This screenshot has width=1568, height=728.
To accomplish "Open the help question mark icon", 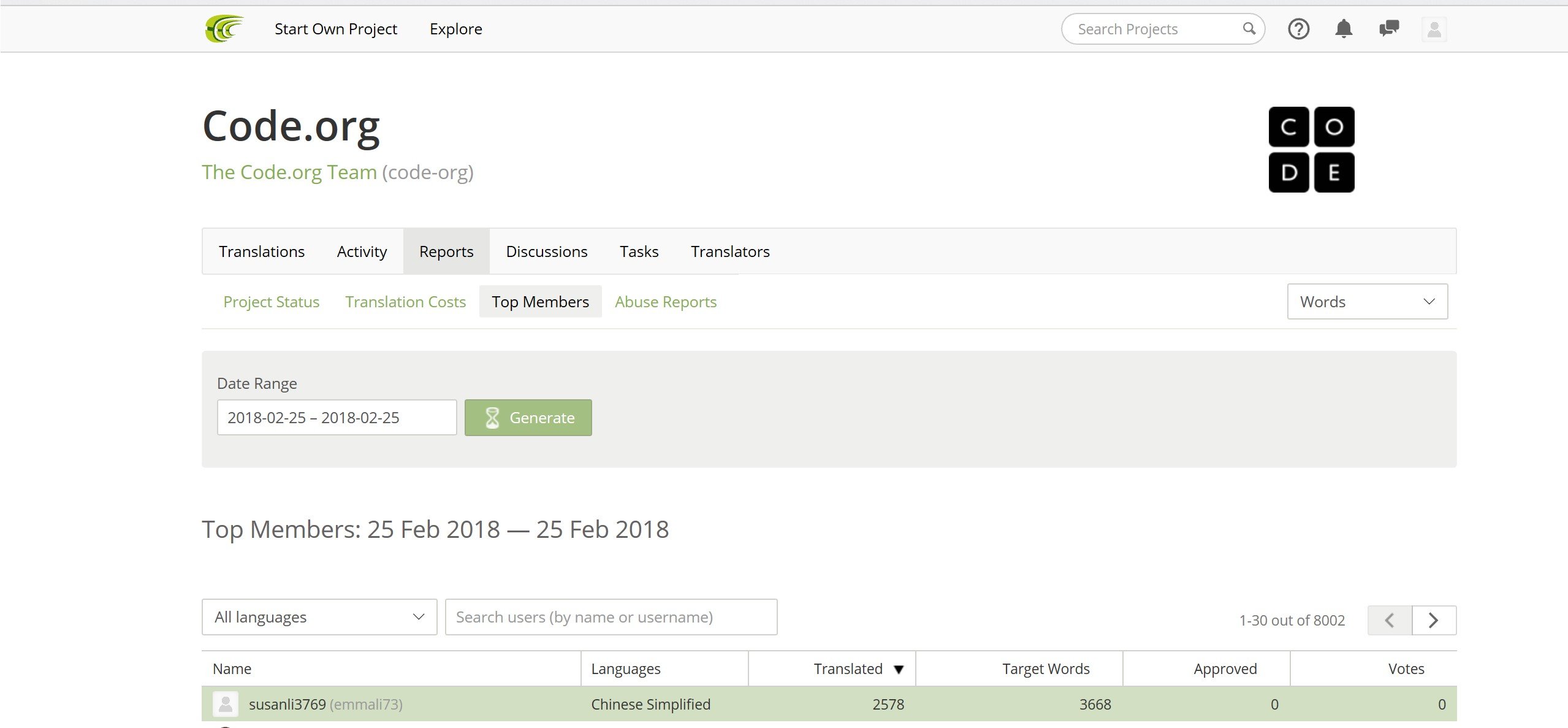I will (x=1298, y=29).
